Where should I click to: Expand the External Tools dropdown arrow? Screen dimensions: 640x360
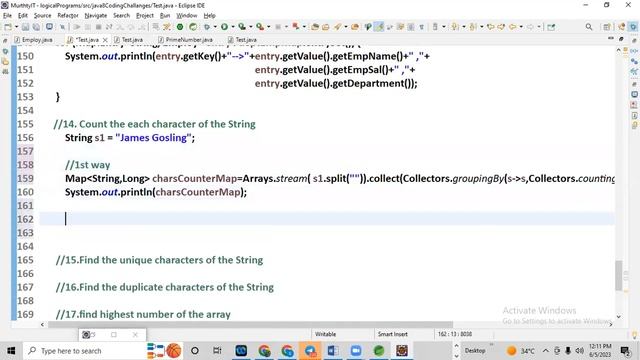click(268, 27)
